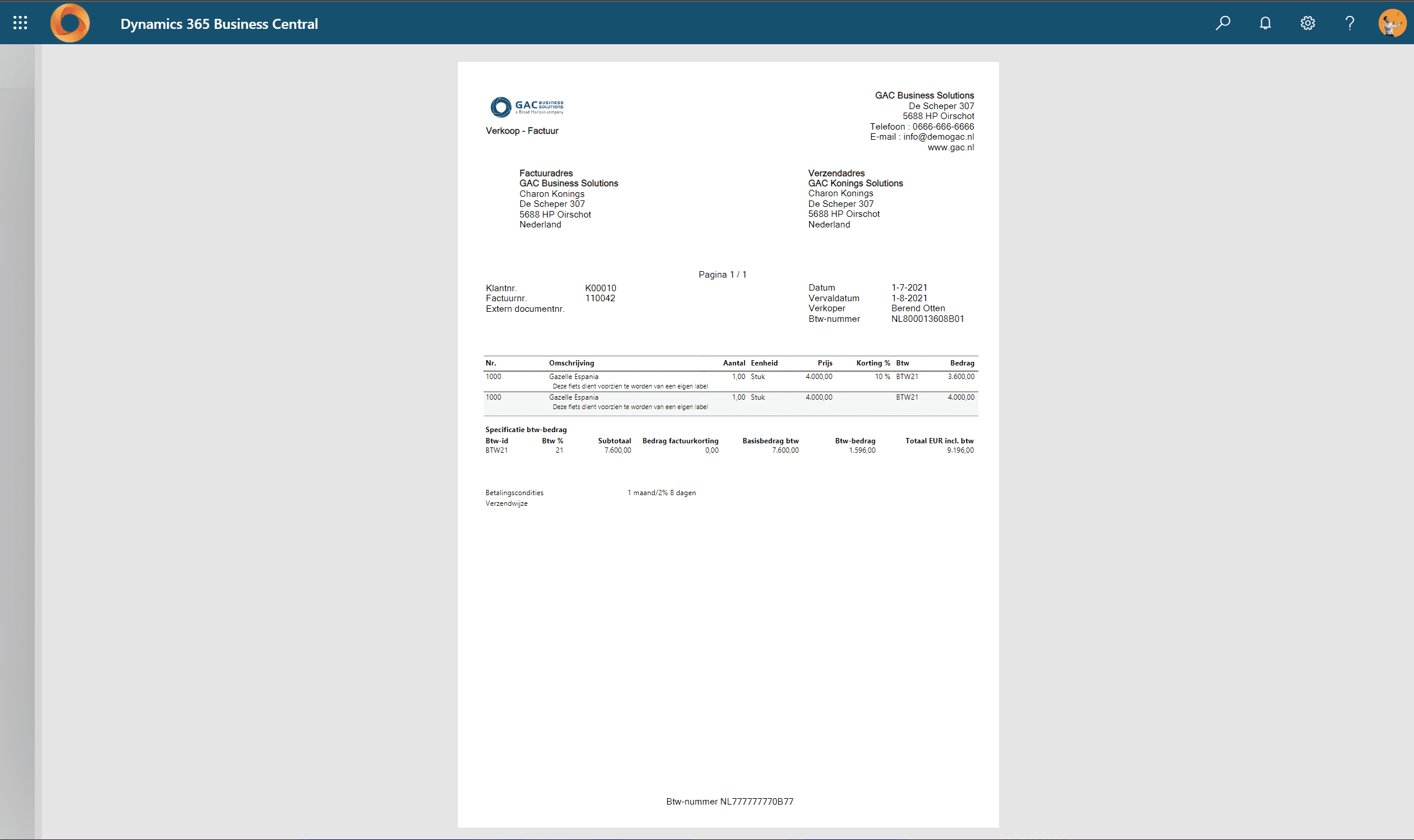Click the GAC Business Solutions invoice logo

pos(526,107)
